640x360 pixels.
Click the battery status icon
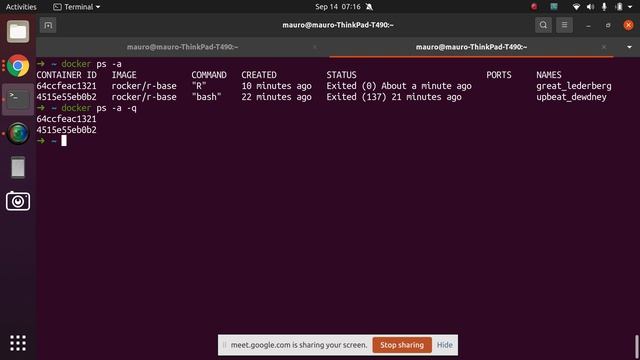pyautogui.click(x=619, y=7)
